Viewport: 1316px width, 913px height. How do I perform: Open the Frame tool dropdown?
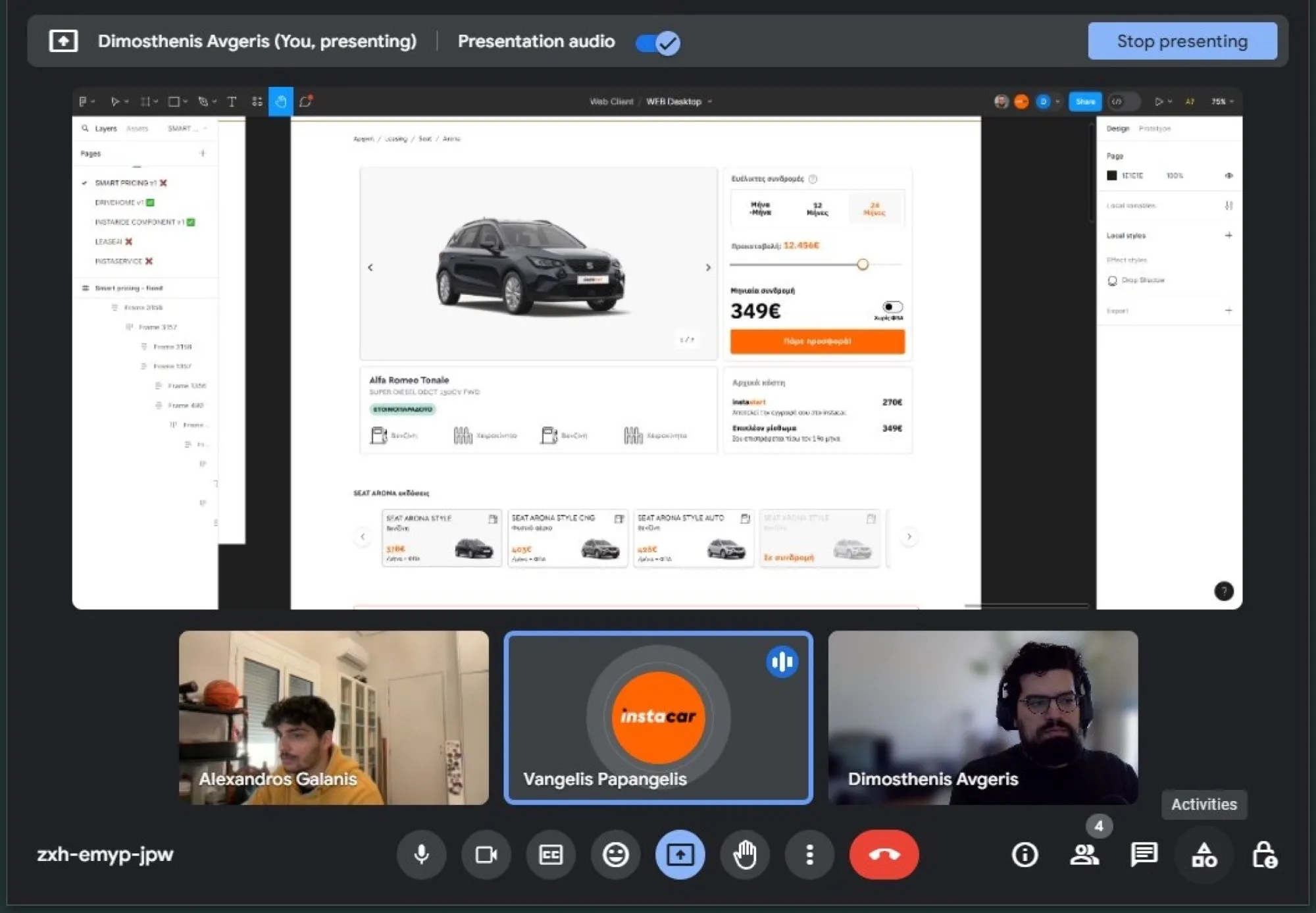155,101
